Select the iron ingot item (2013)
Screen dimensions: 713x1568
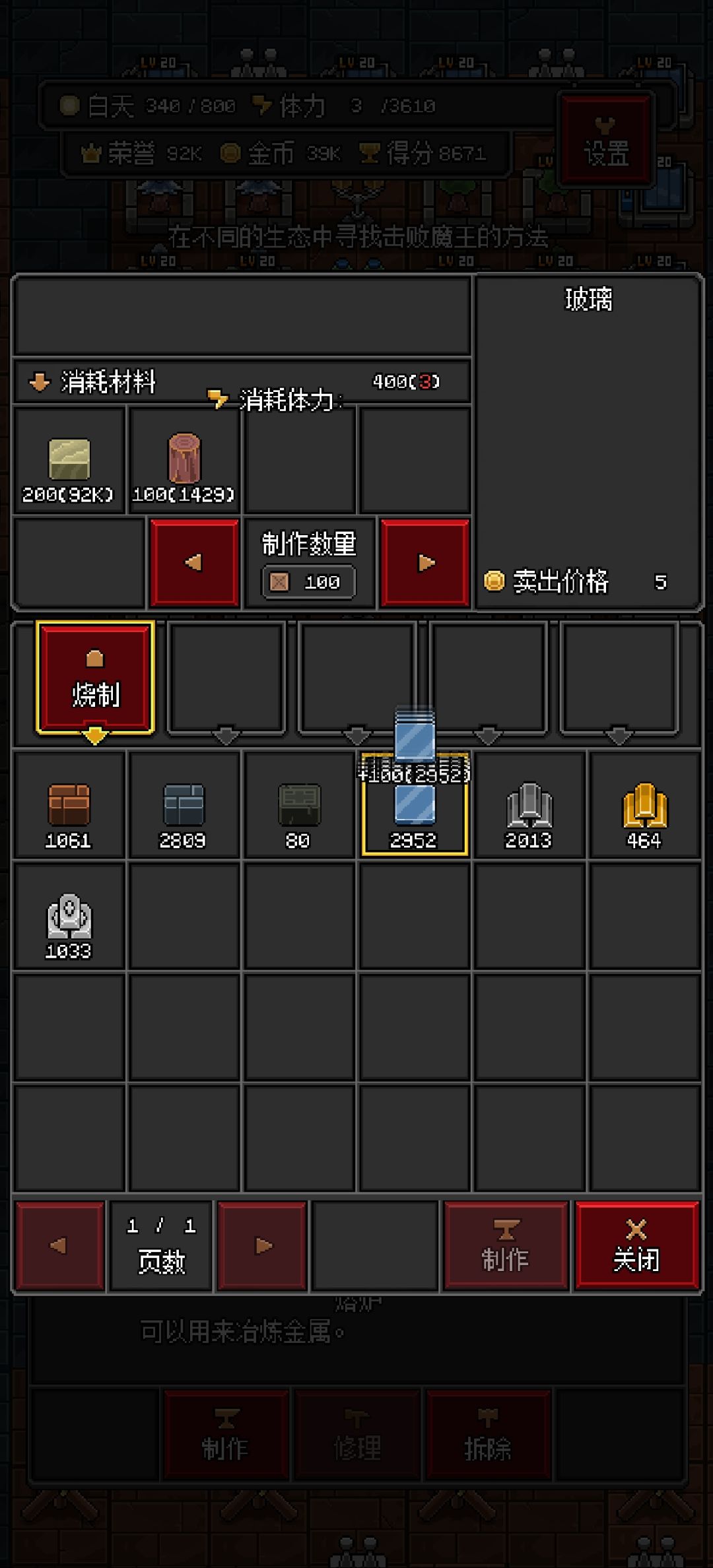point(529,804)
